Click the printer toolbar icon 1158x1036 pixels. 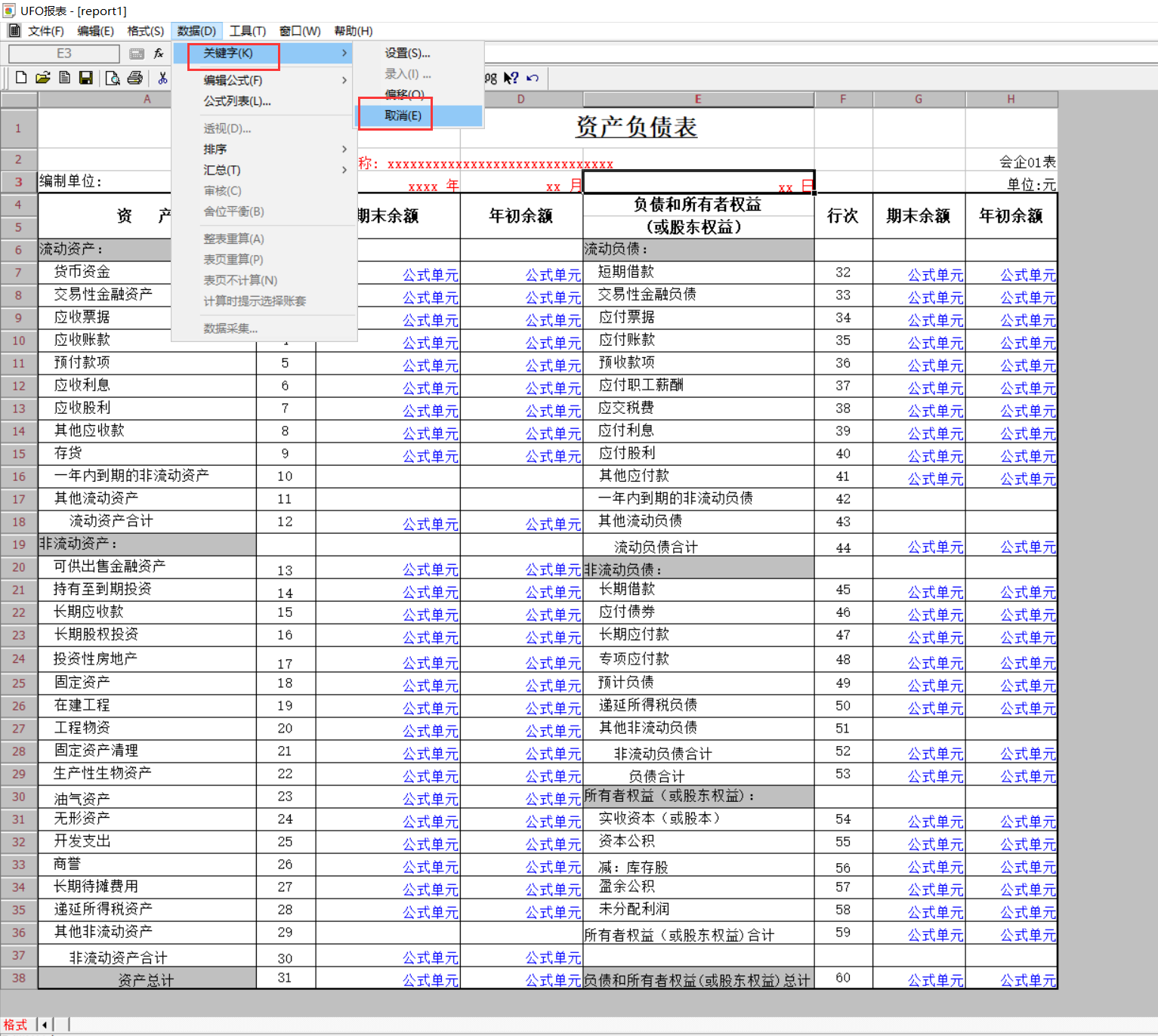pos(135,77)
